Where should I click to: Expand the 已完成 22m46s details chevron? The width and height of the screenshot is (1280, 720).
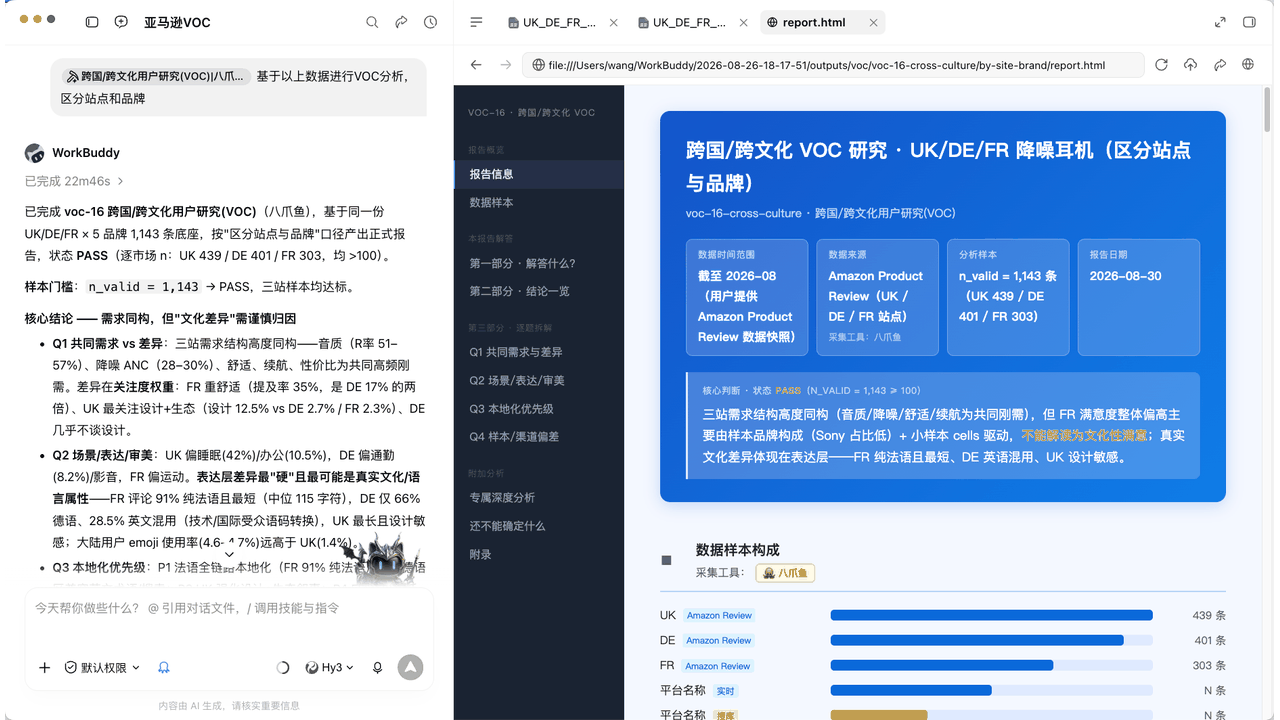coord(121,181)
